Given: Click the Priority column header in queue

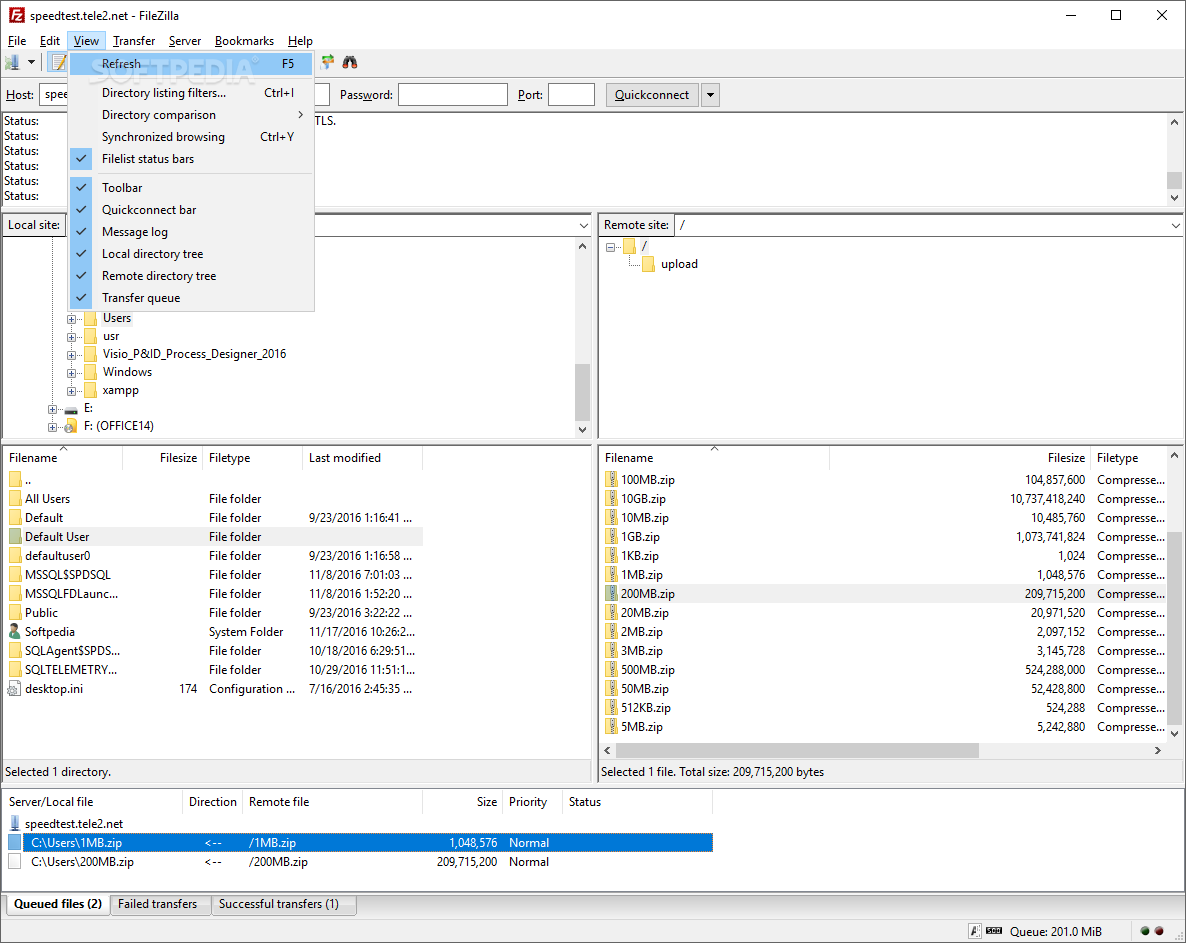Looking at the screenshot, I should coord(532,802).
